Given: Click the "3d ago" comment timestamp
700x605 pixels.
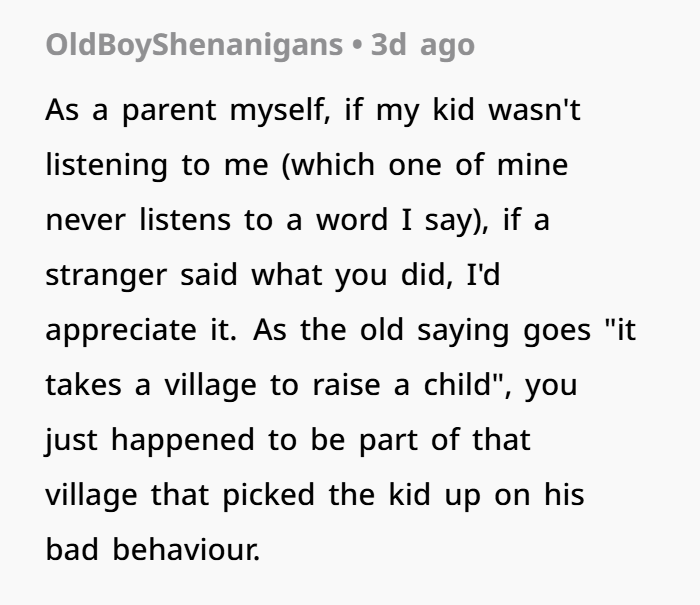Looking at the screenshot, I should (422, 45).
